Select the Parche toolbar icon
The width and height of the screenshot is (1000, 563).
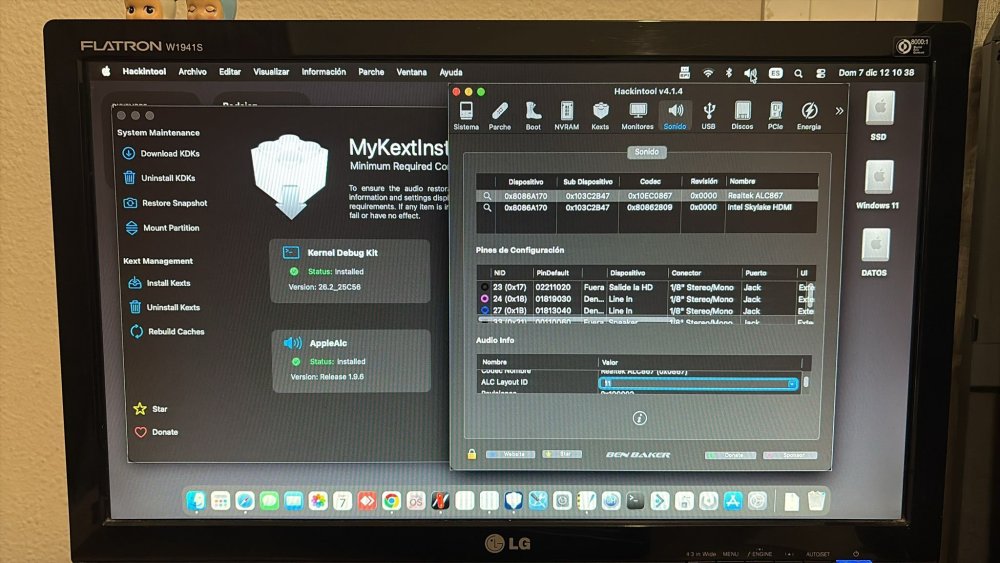500,115
